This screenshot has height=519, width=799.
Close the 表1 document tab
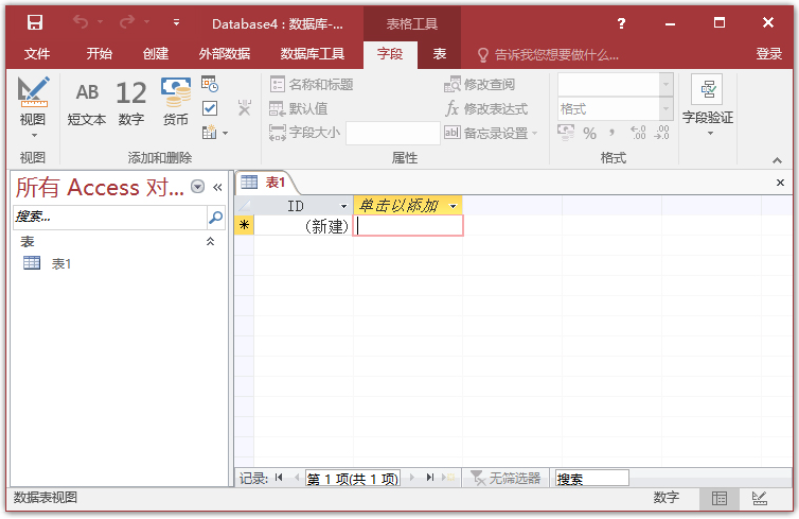pyautogui.click(x=780, y=182)
